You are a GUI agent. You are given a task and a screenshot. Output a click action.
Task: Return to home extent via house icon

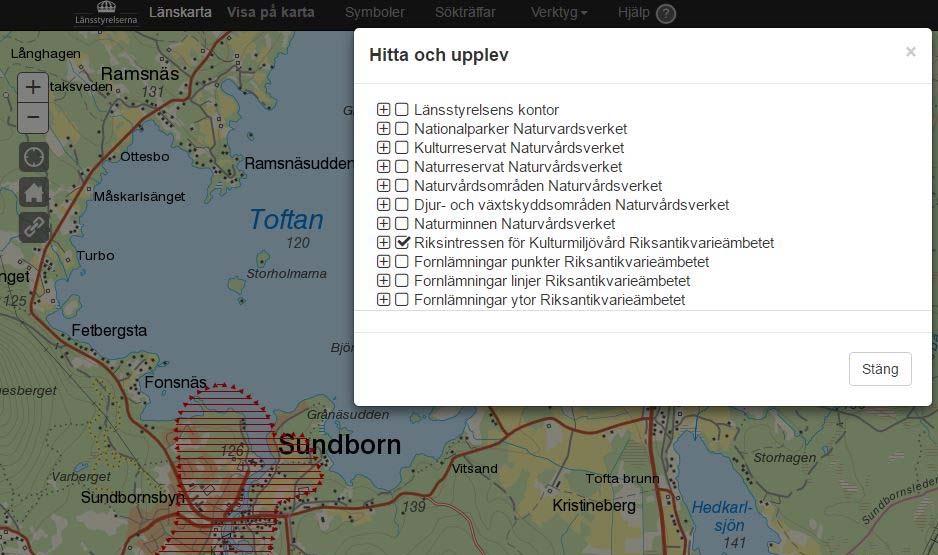[34, 192]
